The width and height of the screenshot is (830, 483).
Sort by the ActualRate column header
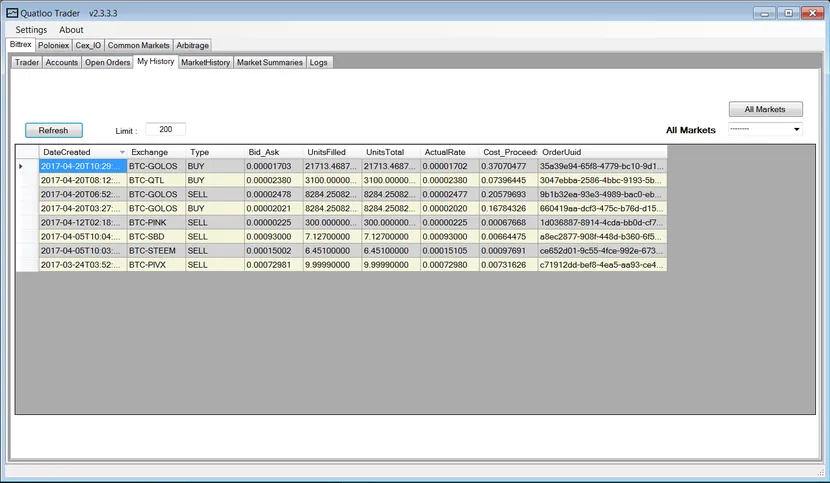point(450,152)
